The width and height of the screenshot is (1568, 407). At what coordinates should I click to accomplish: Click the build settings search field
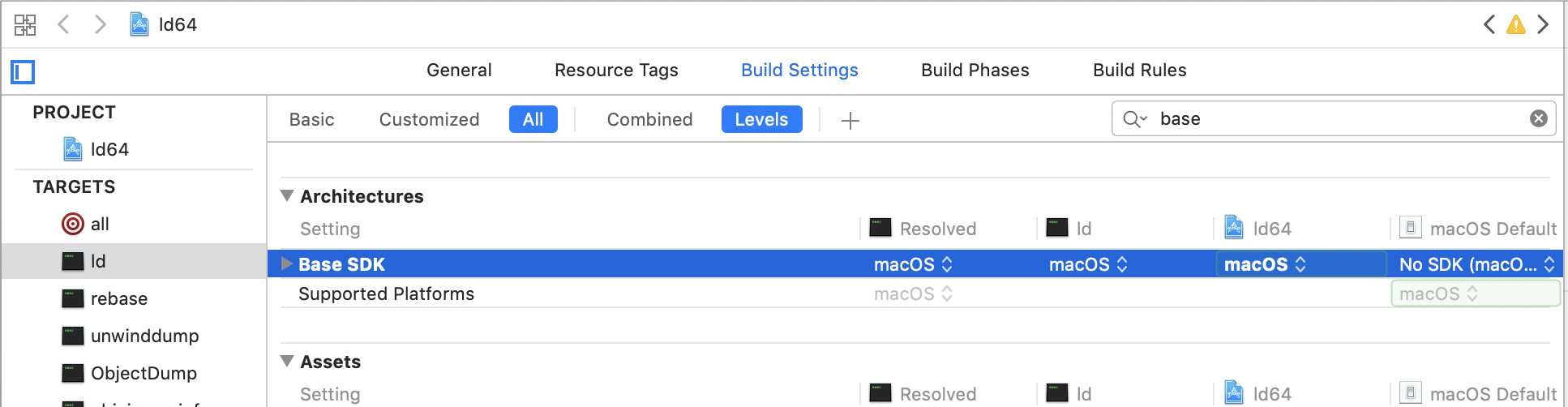(1338, 119)
